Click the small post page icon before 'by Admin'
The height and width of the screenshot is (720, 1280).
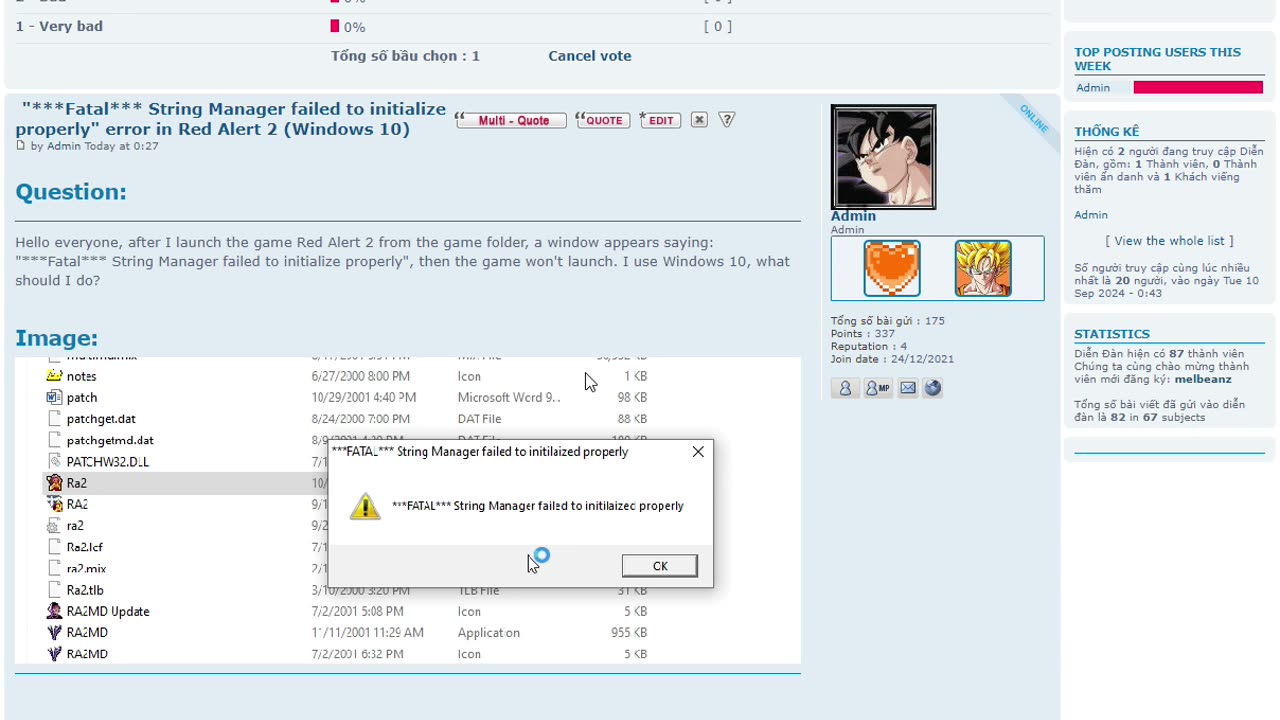(x=20, y=146)
